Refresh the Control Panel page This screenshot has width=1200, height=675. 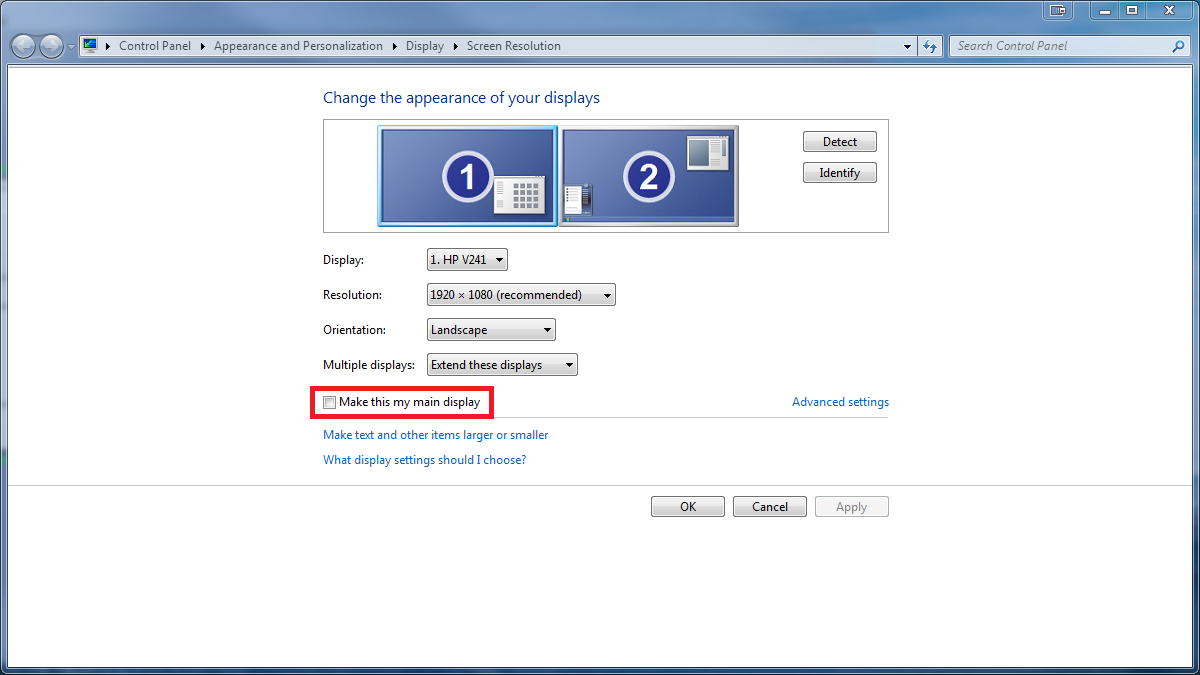[x=931, y=46]
